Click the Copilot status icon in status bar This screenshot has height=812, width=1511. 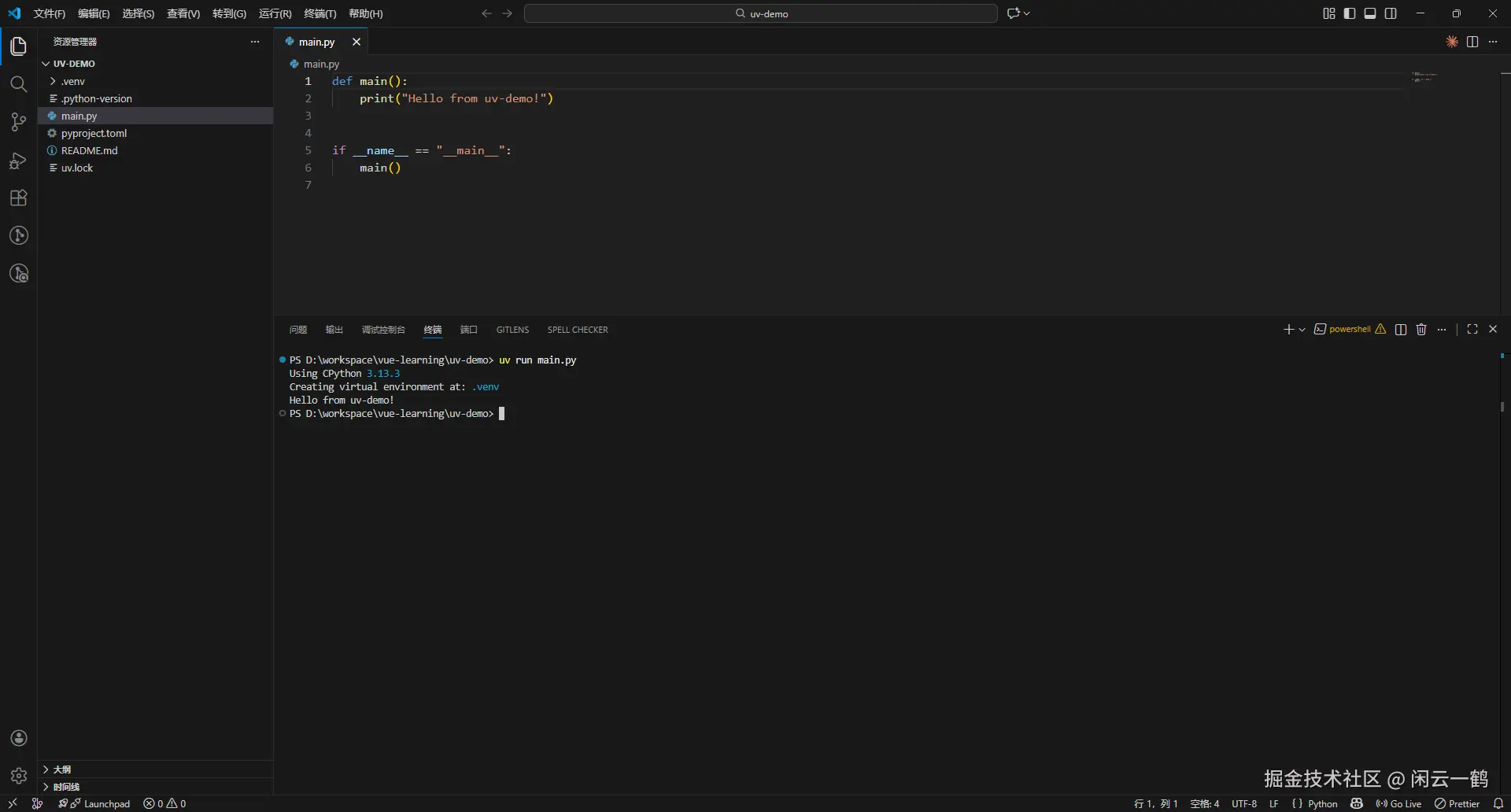(x=1357, y=803)
